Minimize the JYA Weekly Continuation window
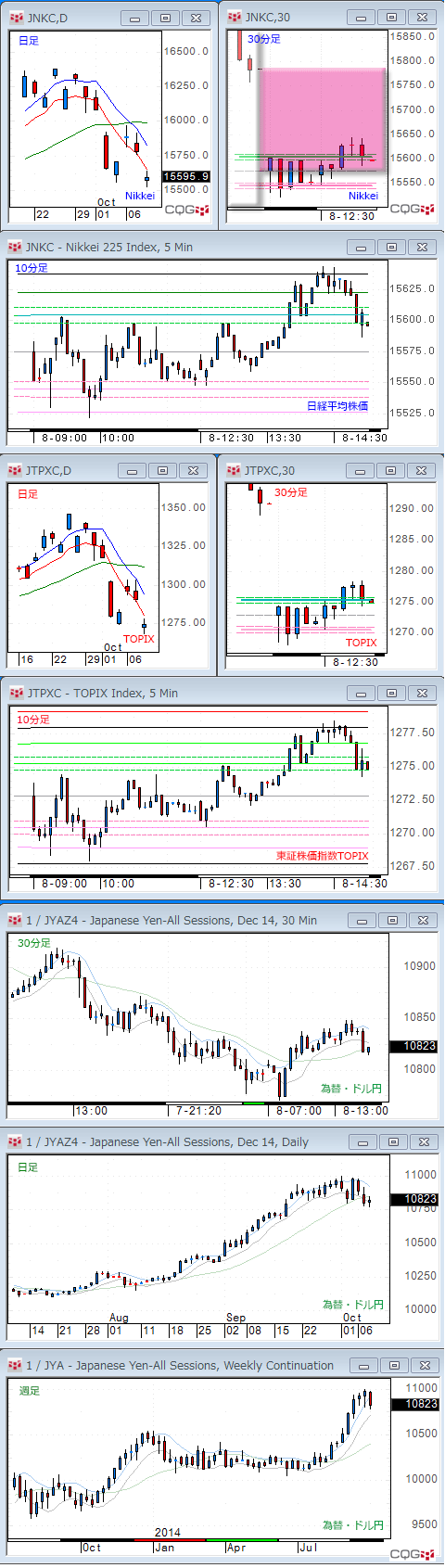The image size is (445, 1568). click(363, 1365)
